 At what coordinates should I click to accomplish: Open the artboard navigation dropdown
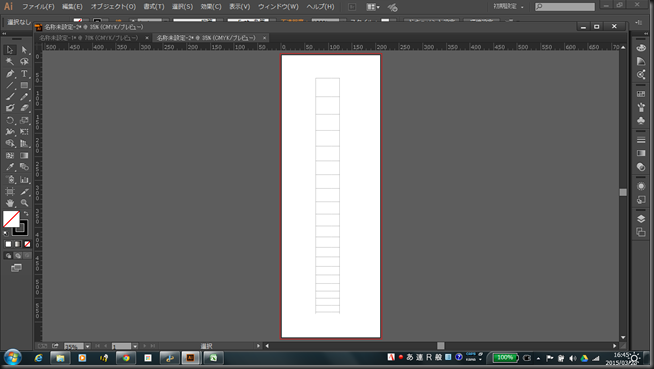(135, 346)
